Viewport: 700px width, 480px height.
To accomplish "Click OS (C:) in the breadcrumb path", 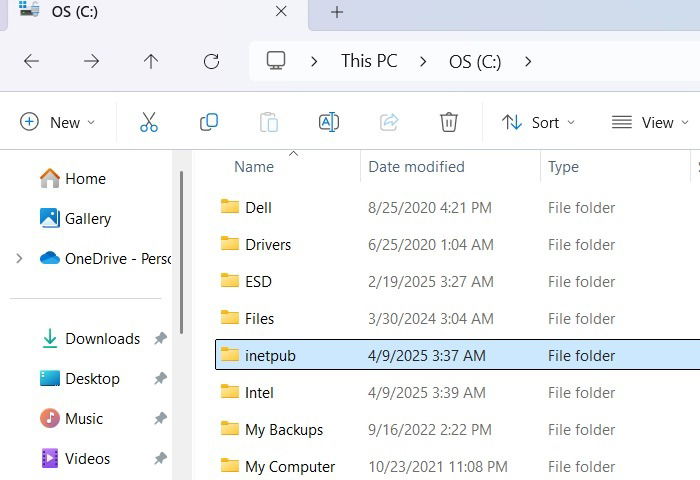I will pos(475,61).
